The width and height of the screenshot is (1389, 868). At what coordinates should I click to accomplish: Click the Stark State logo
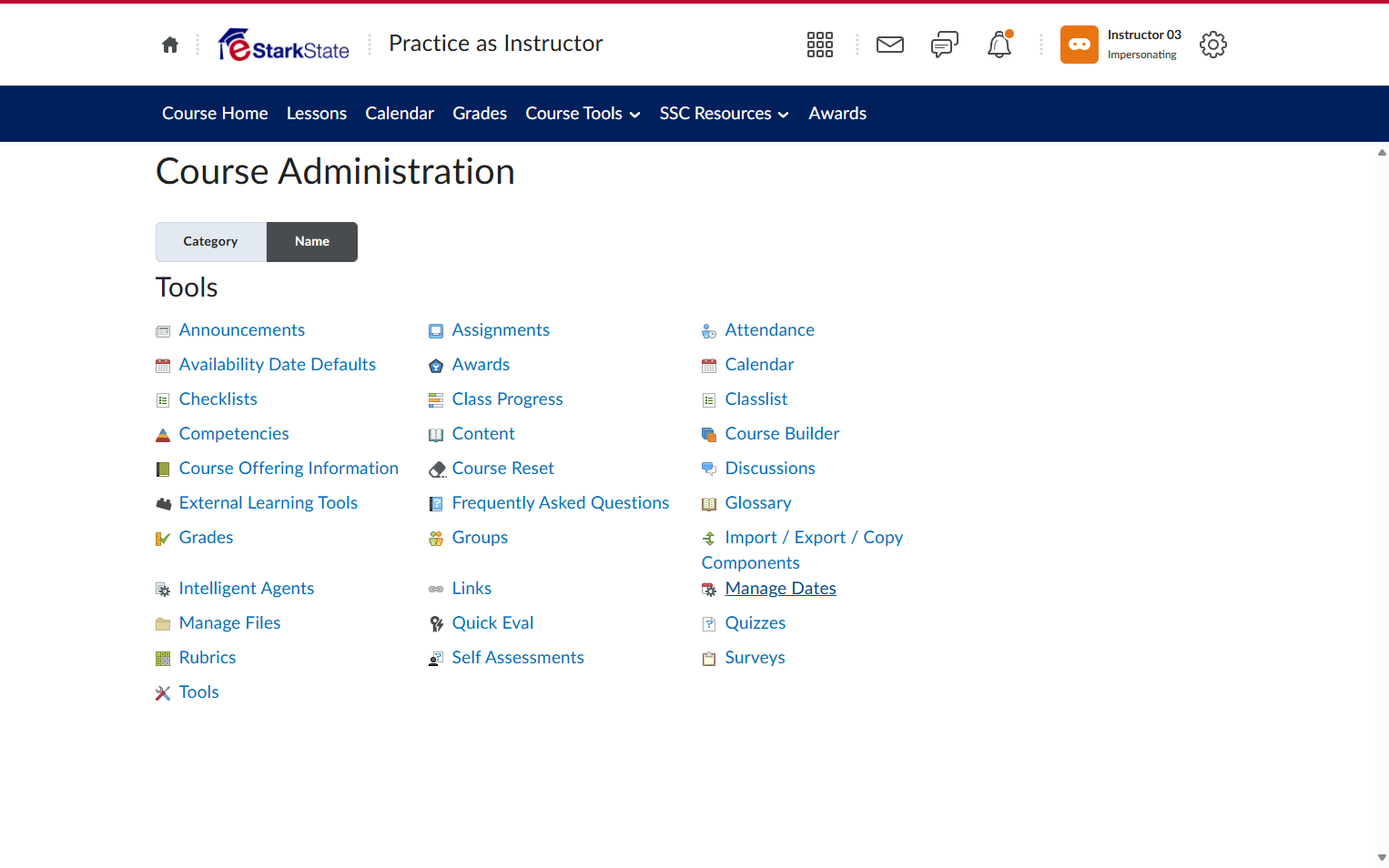point(284,45)
